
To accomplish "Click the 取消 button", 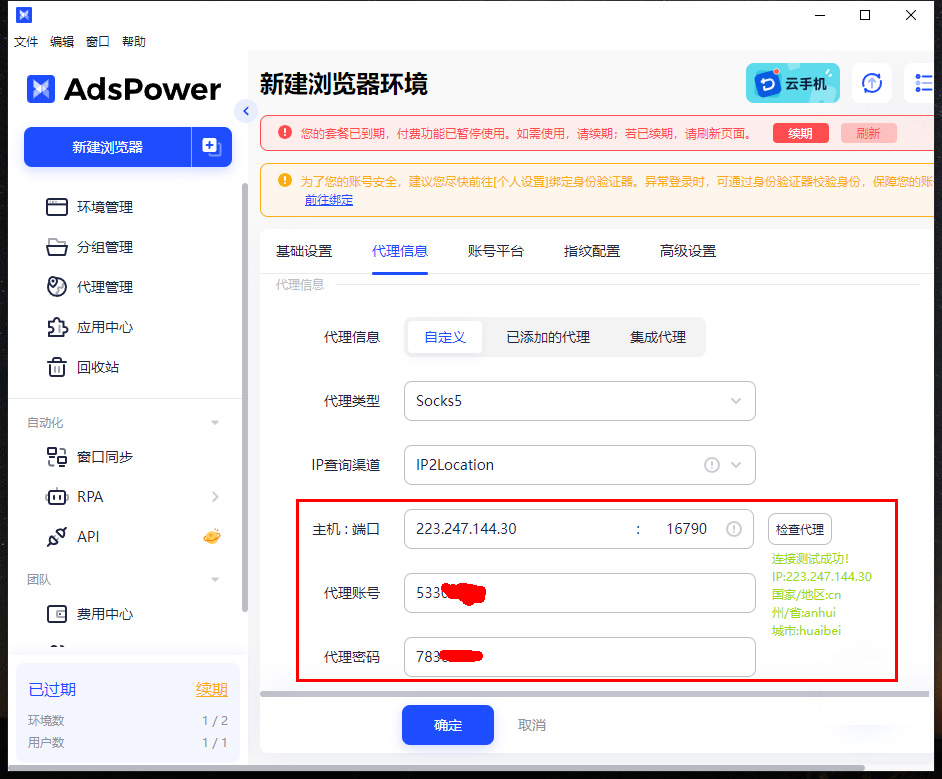I will point(532,725).
